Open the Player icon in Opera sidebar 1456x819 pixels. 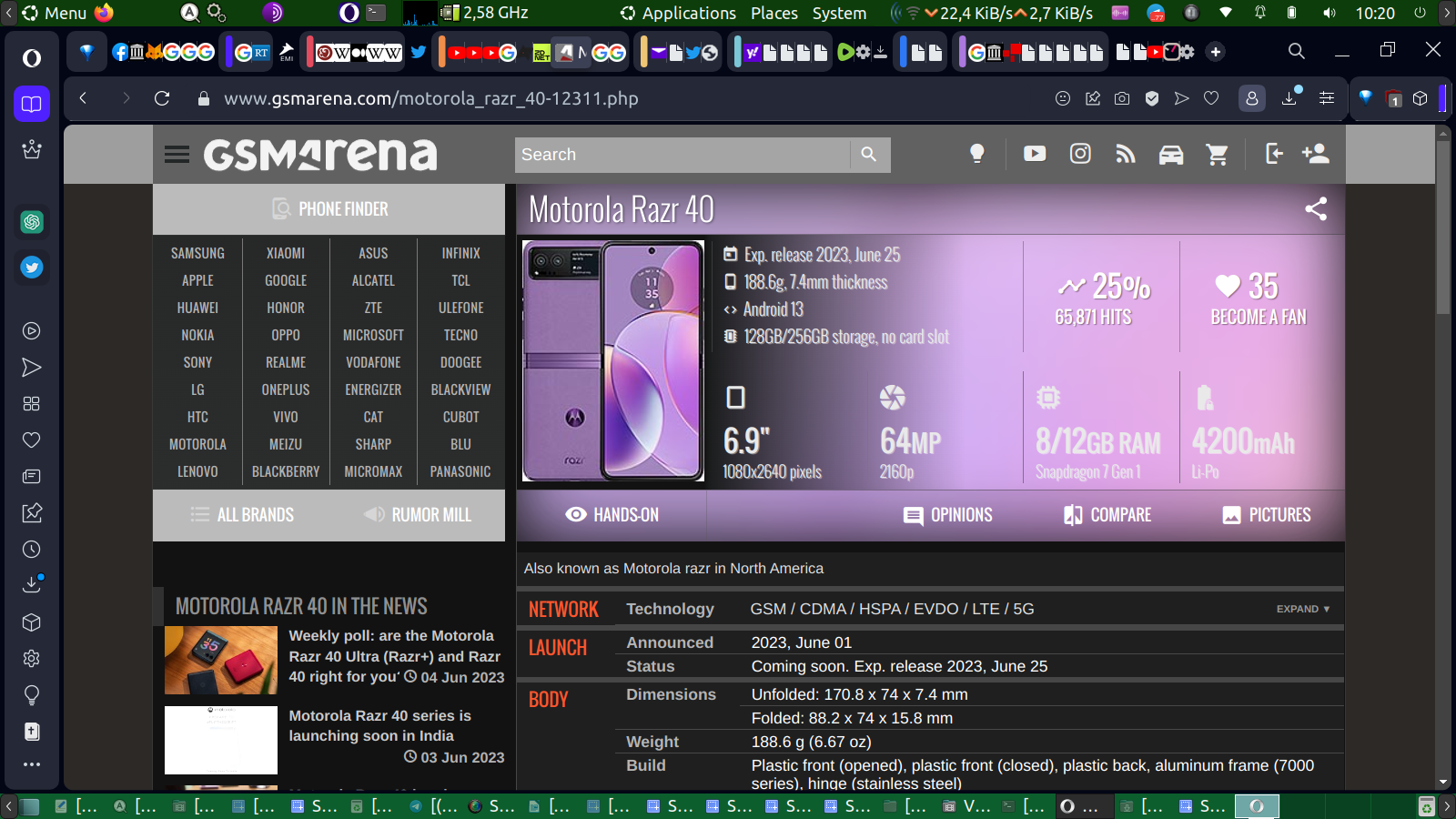(32, 331)
